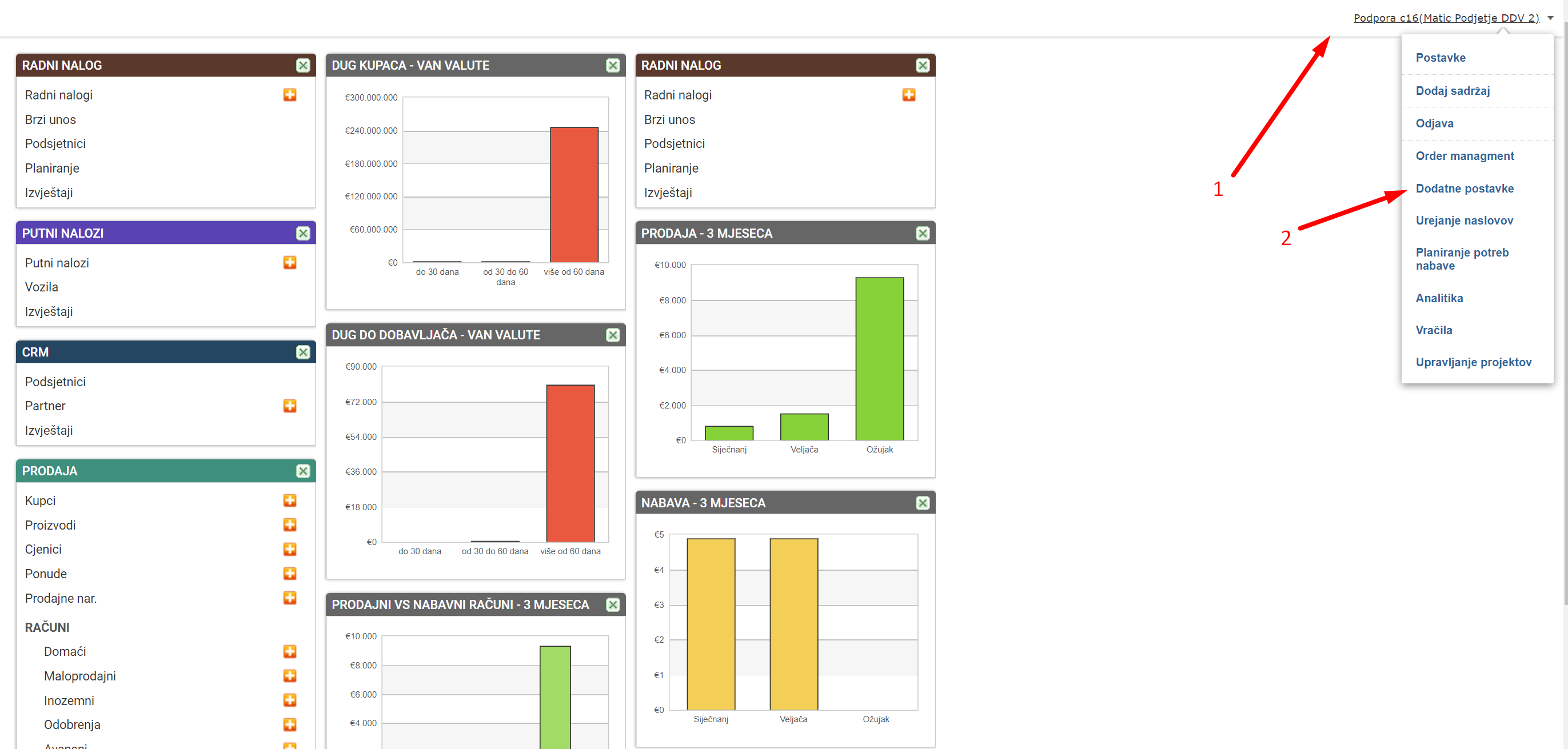Click the green Ožujak bar in PRODAJA chart
The image size is (1568, 749).
879,359
